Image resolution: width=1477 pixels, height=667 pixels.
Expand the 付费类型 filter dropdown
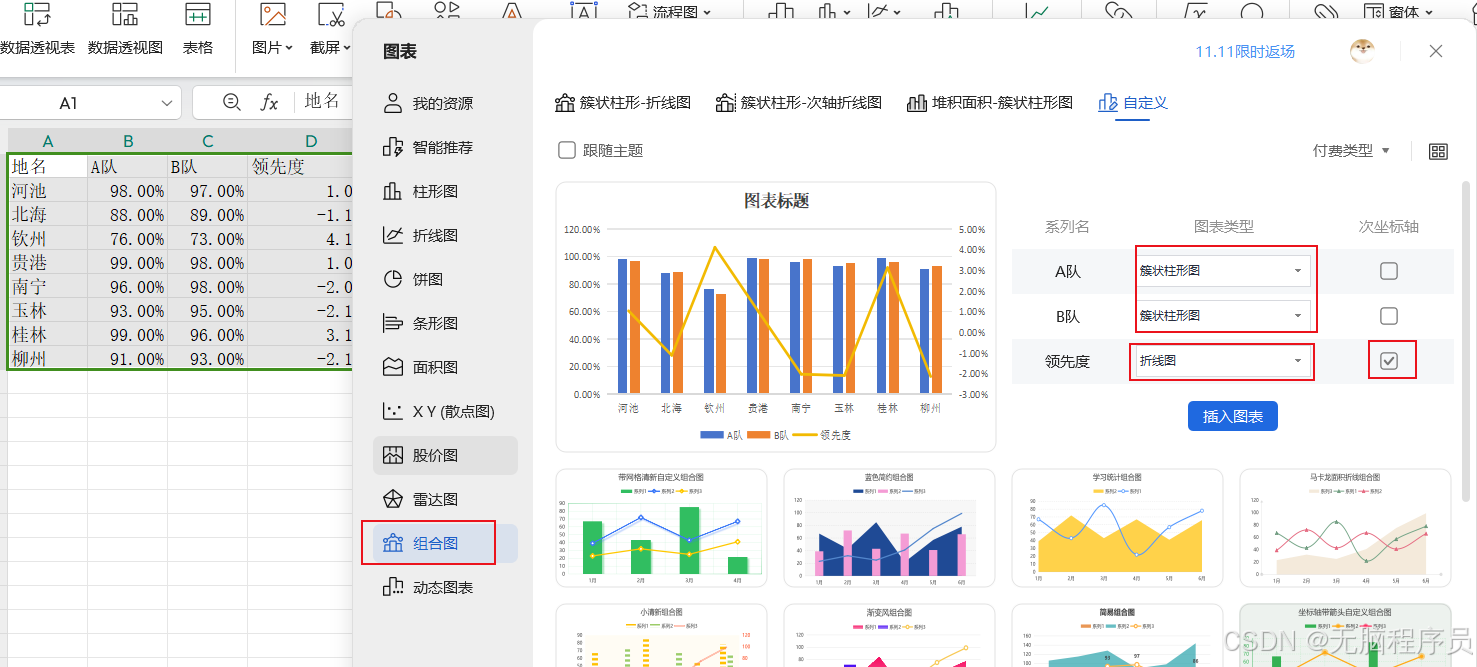point(1351,150)
